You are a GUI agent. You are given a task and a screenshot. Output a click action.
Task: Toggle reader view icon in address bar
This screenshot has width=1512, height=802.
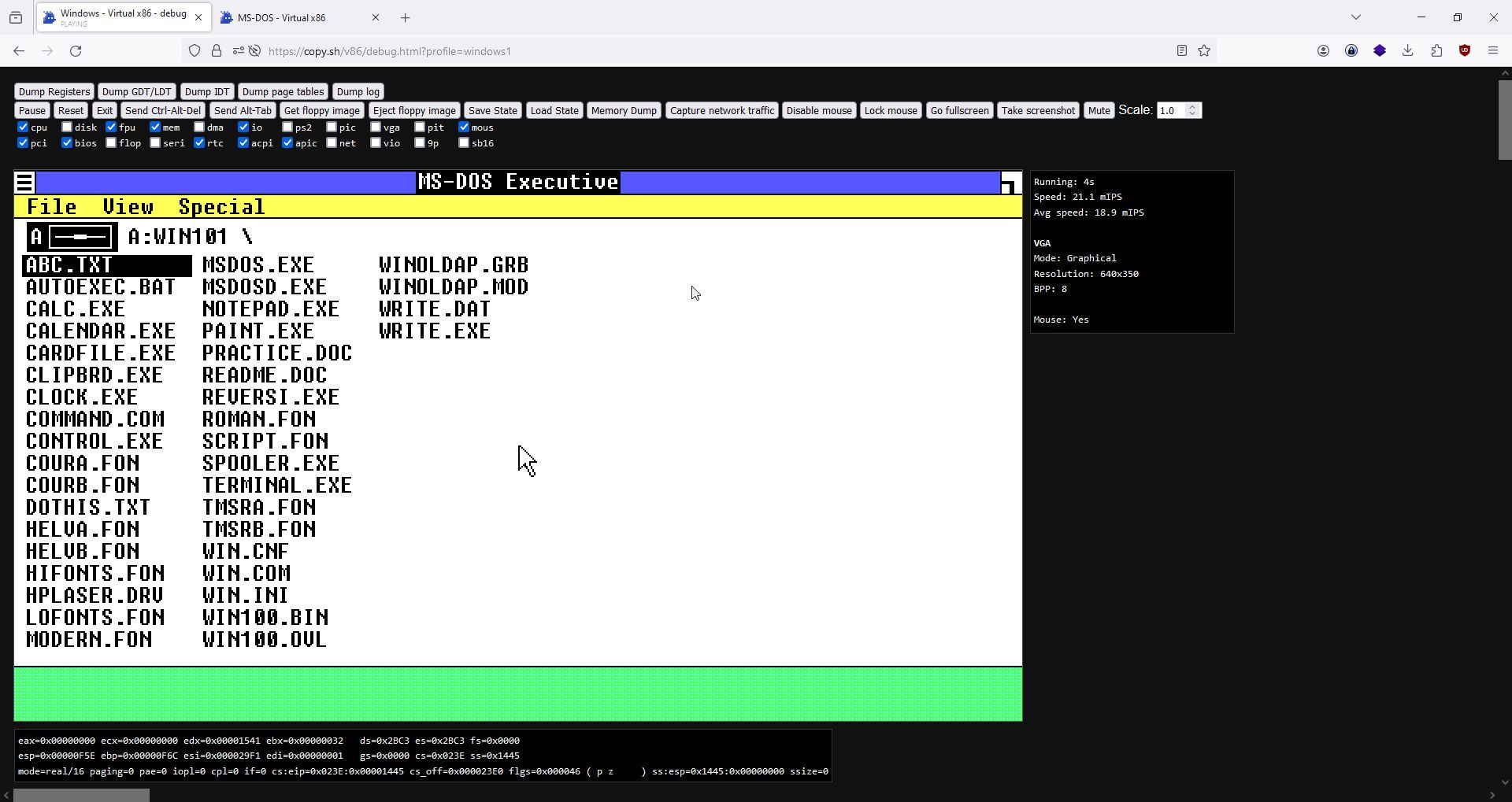(x=1182, y=51)
